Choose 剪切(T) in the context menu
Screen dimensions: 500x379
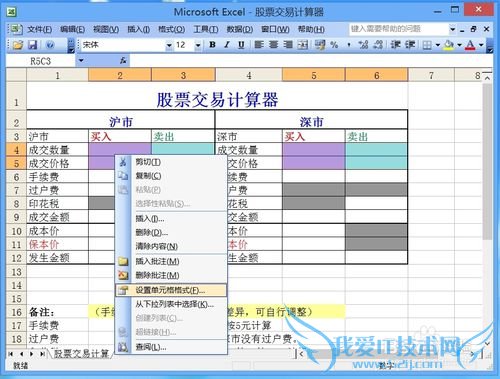tap(171, 162)
